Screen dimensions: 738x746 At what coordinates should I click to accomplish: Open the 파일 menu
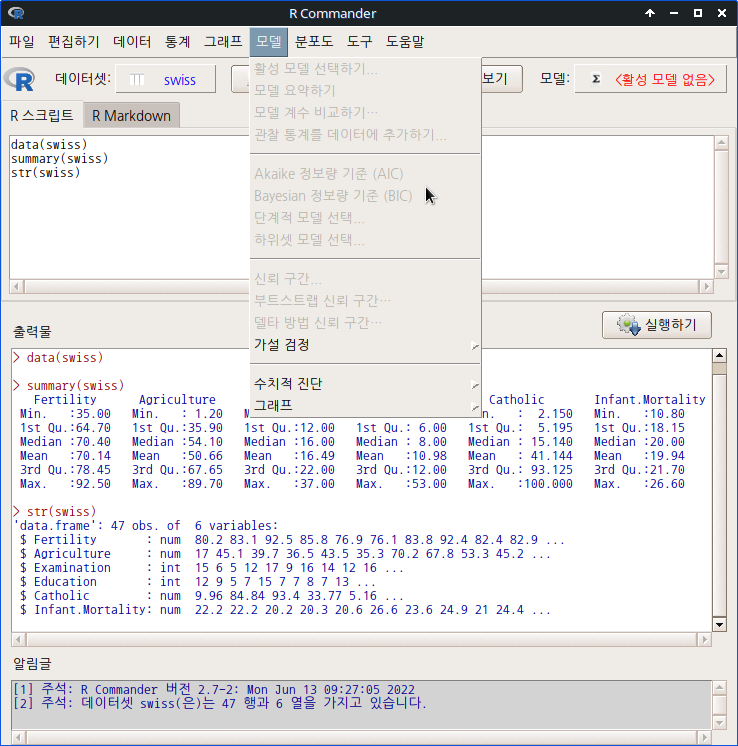[x=22, y=42]
